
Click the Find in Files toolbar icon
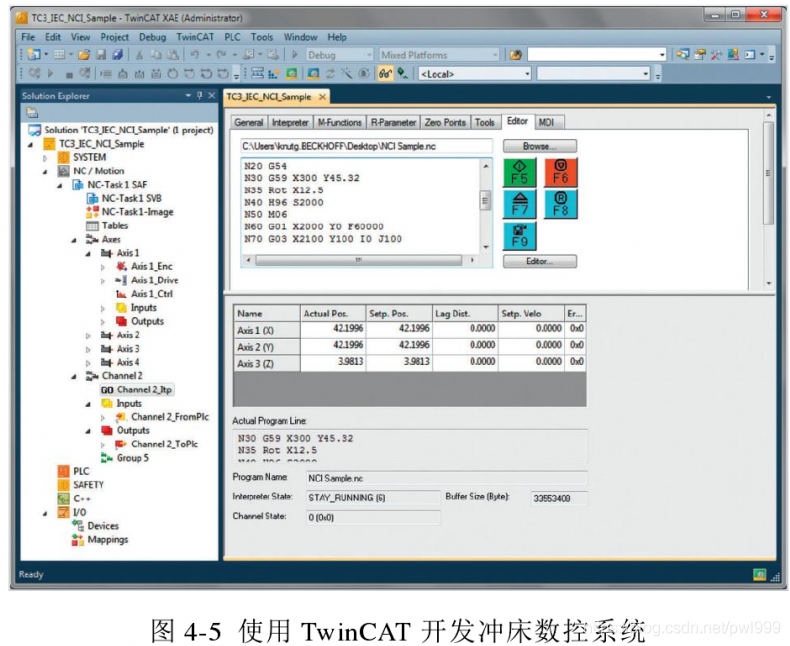[x=515, y=54]
